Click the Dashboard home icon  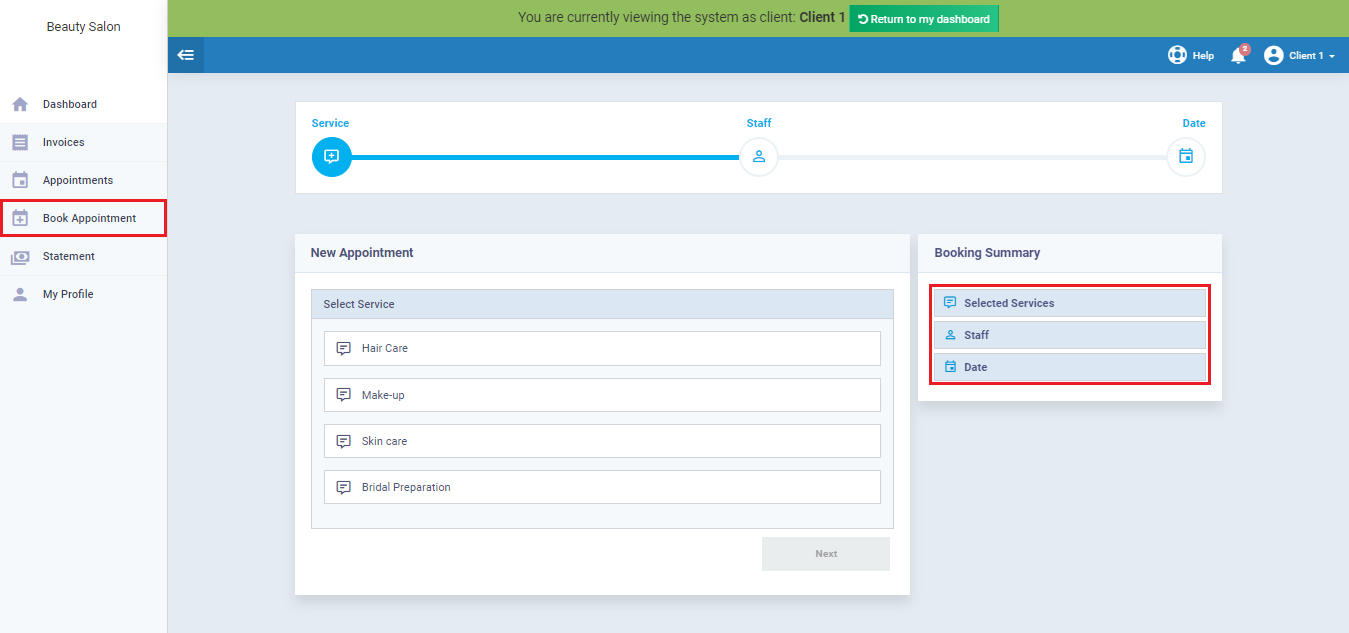pos(20,104)
